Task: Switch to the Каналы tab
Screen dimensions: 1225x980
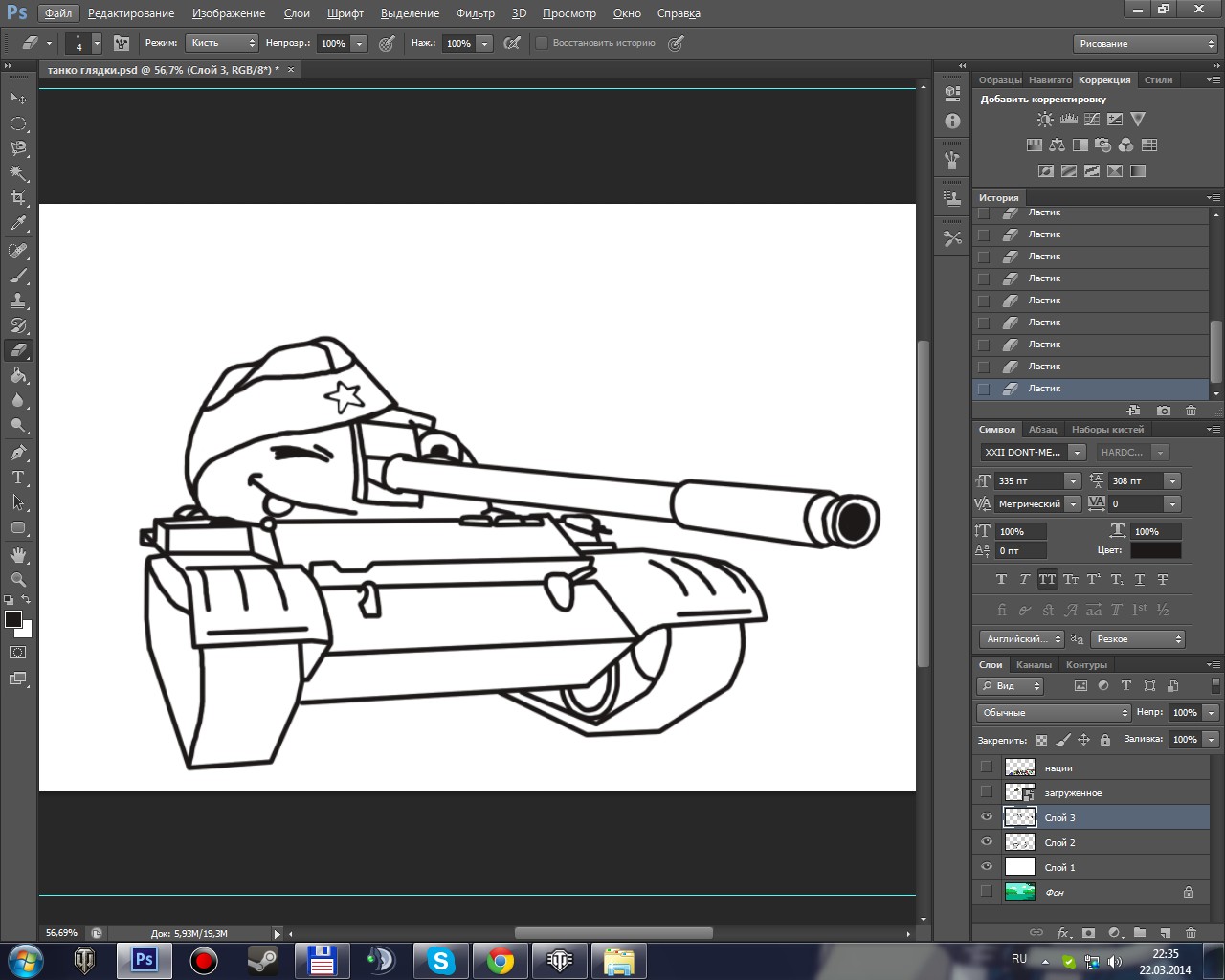Action: coord(1034,664)
